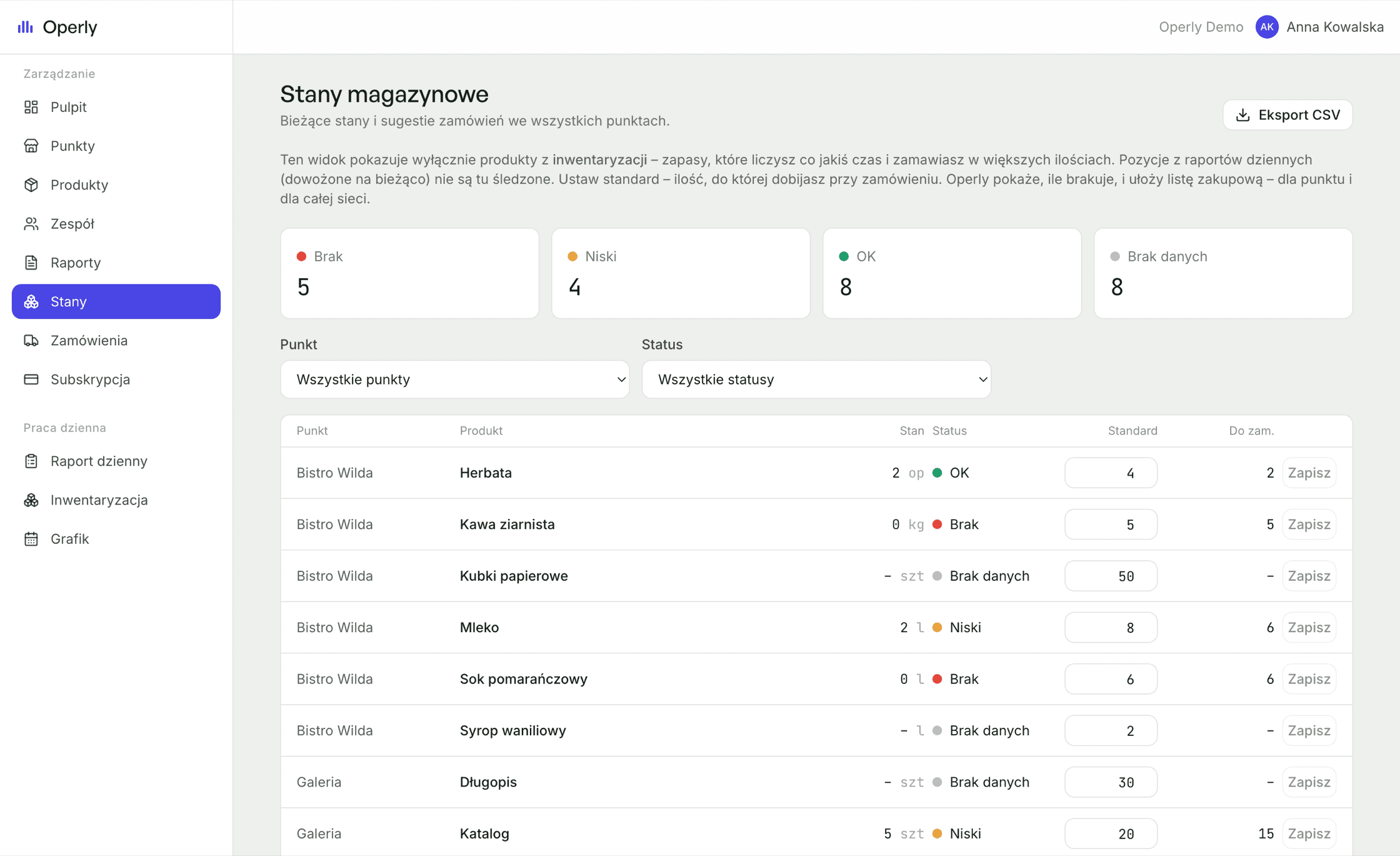Viewport: 1400px width, 856px height.
Task: Click Kawa ziarnista product name
Action: point(507,524)
